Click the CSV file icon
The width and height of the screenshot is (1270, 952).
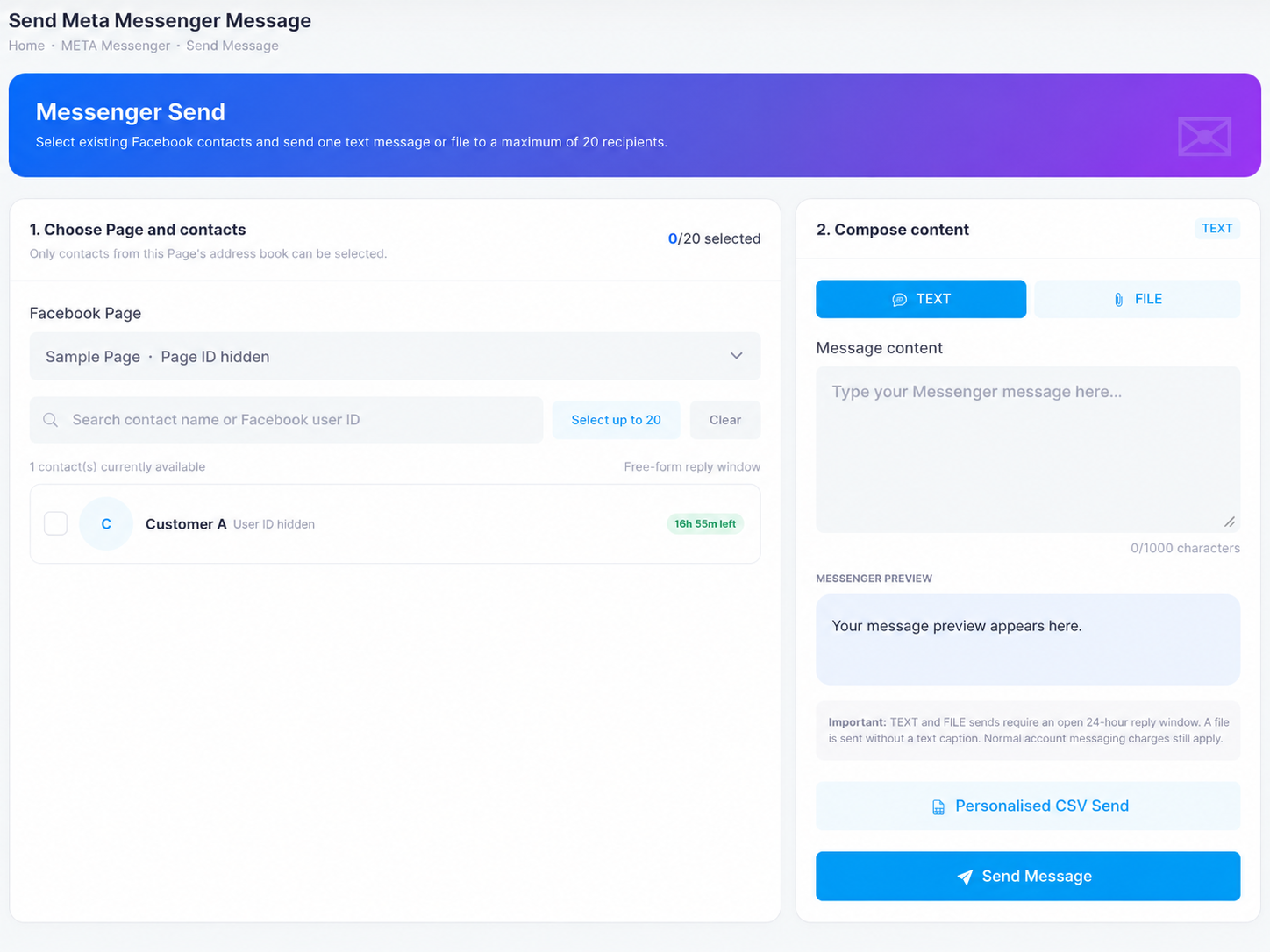[938, 806]
